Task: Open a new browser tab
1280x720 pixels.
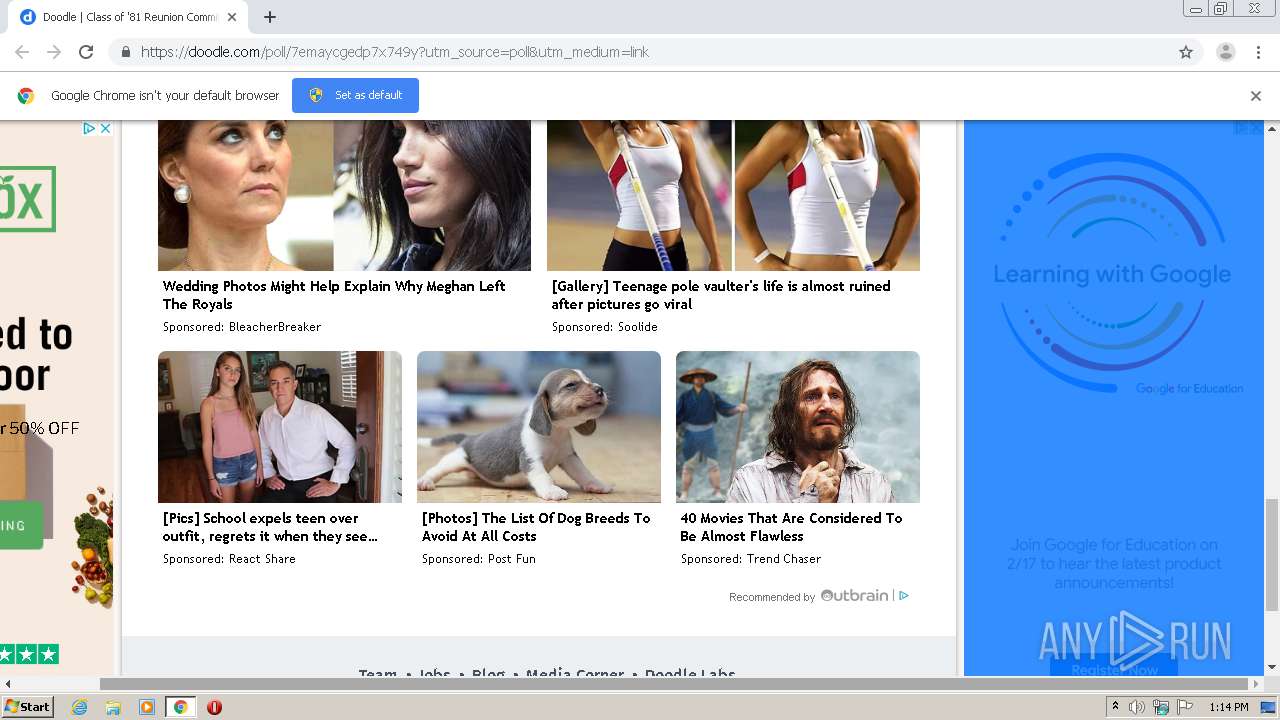Action: 270,17
